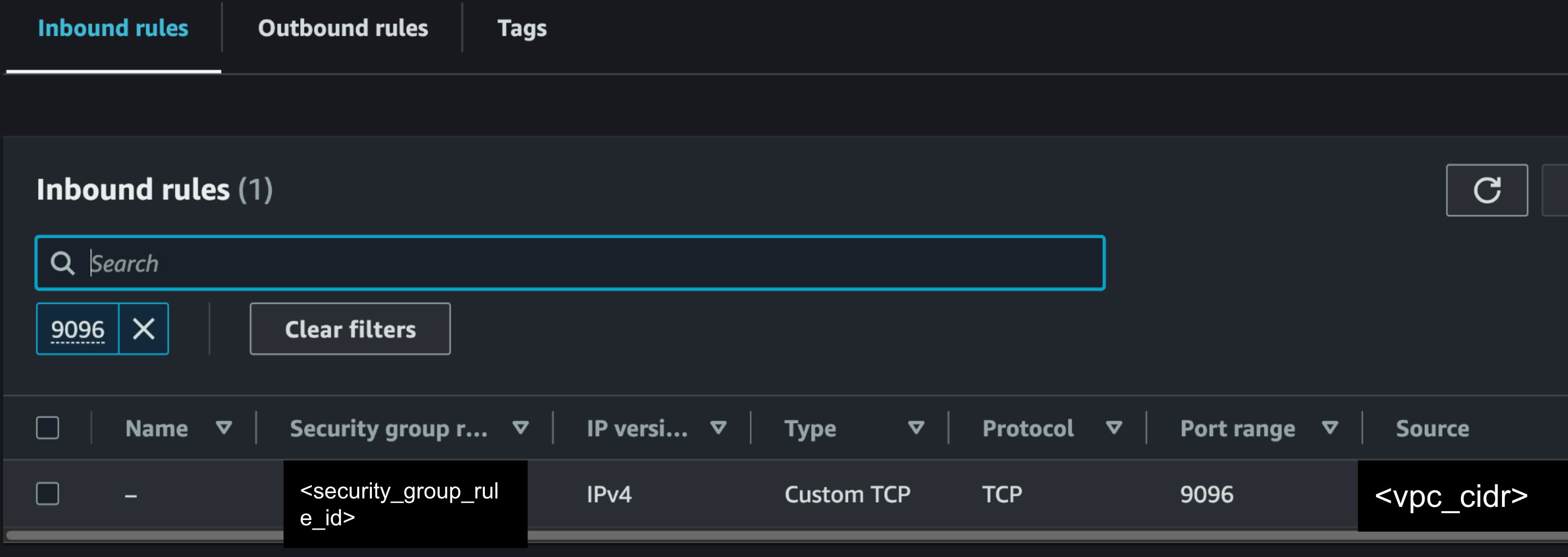Focus the Search inbound rules field
The image size is (1568, 557).
570,263
